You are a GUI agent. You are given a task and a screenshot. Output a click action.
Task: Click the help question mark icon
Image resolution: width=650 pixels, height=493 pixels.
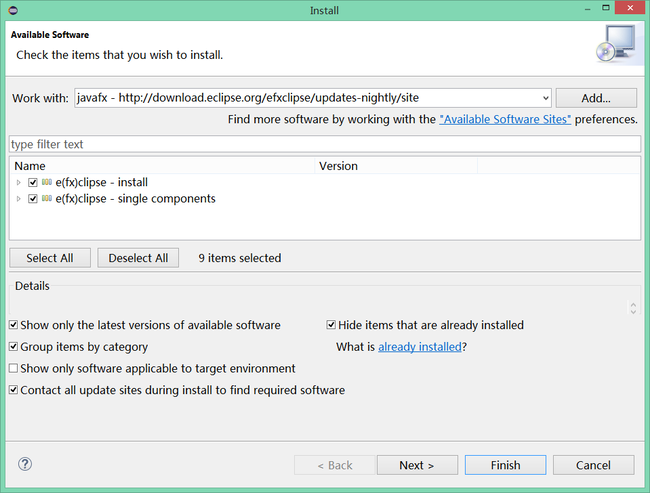click(25, 464)
